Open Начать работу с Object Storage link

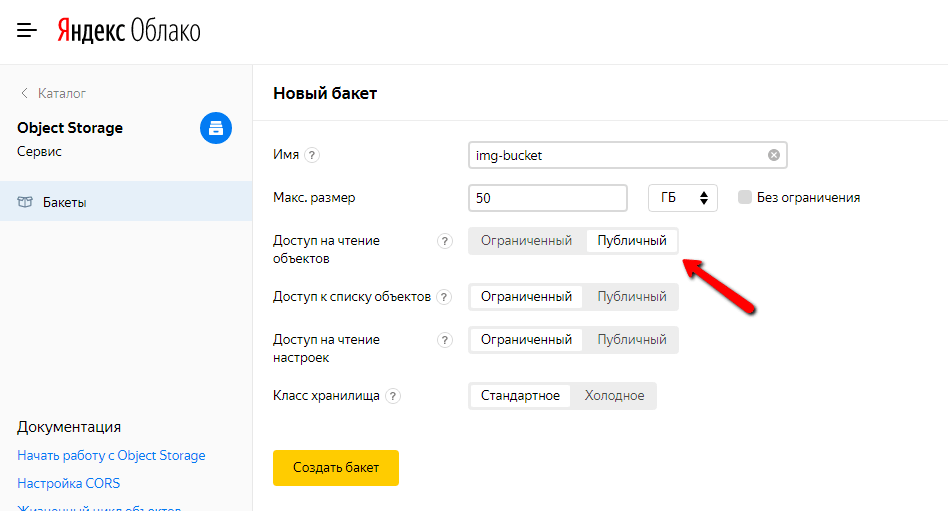click(111, 455)
